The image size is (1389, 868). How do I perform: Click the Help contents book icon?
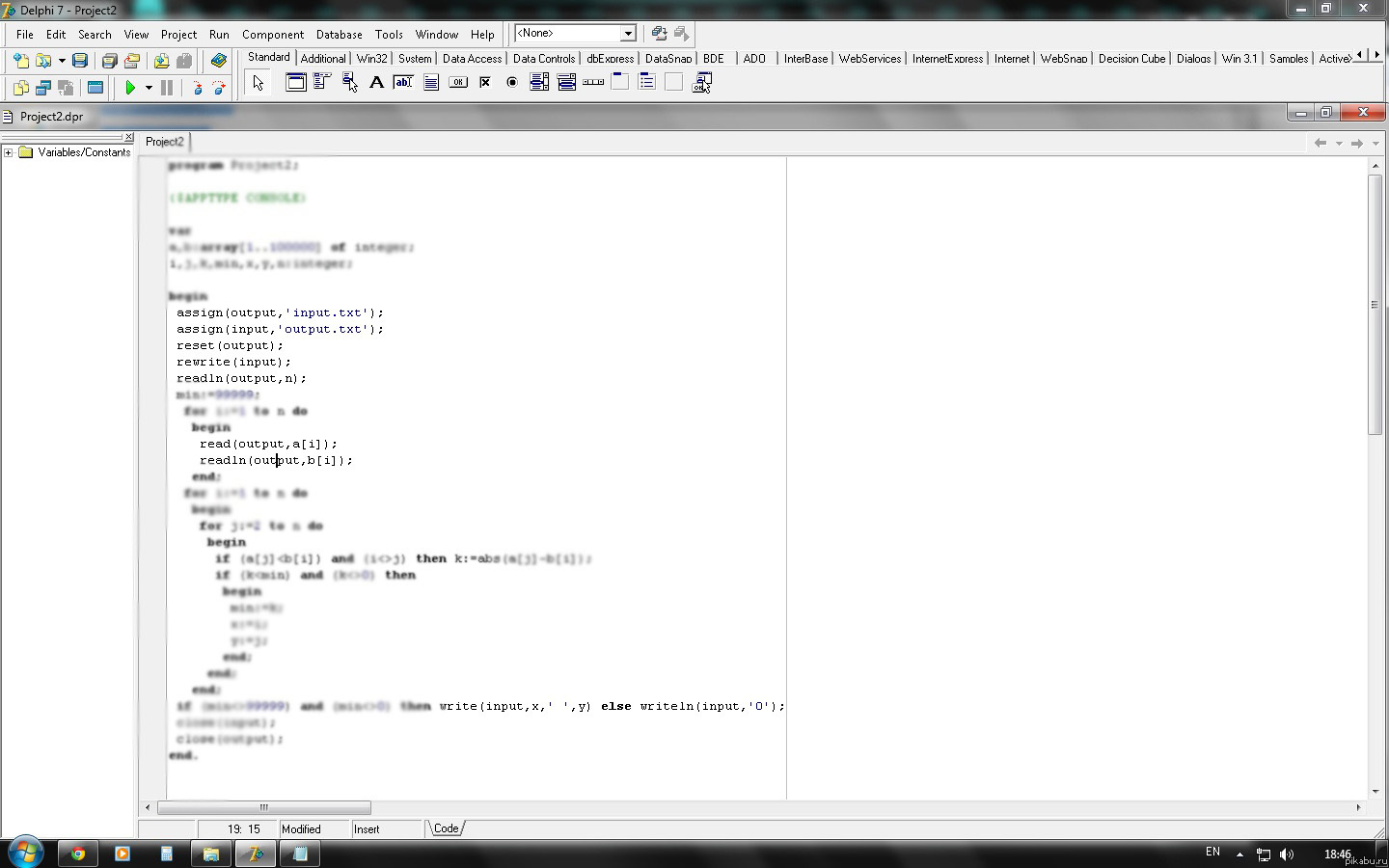[x=219, y=61]
